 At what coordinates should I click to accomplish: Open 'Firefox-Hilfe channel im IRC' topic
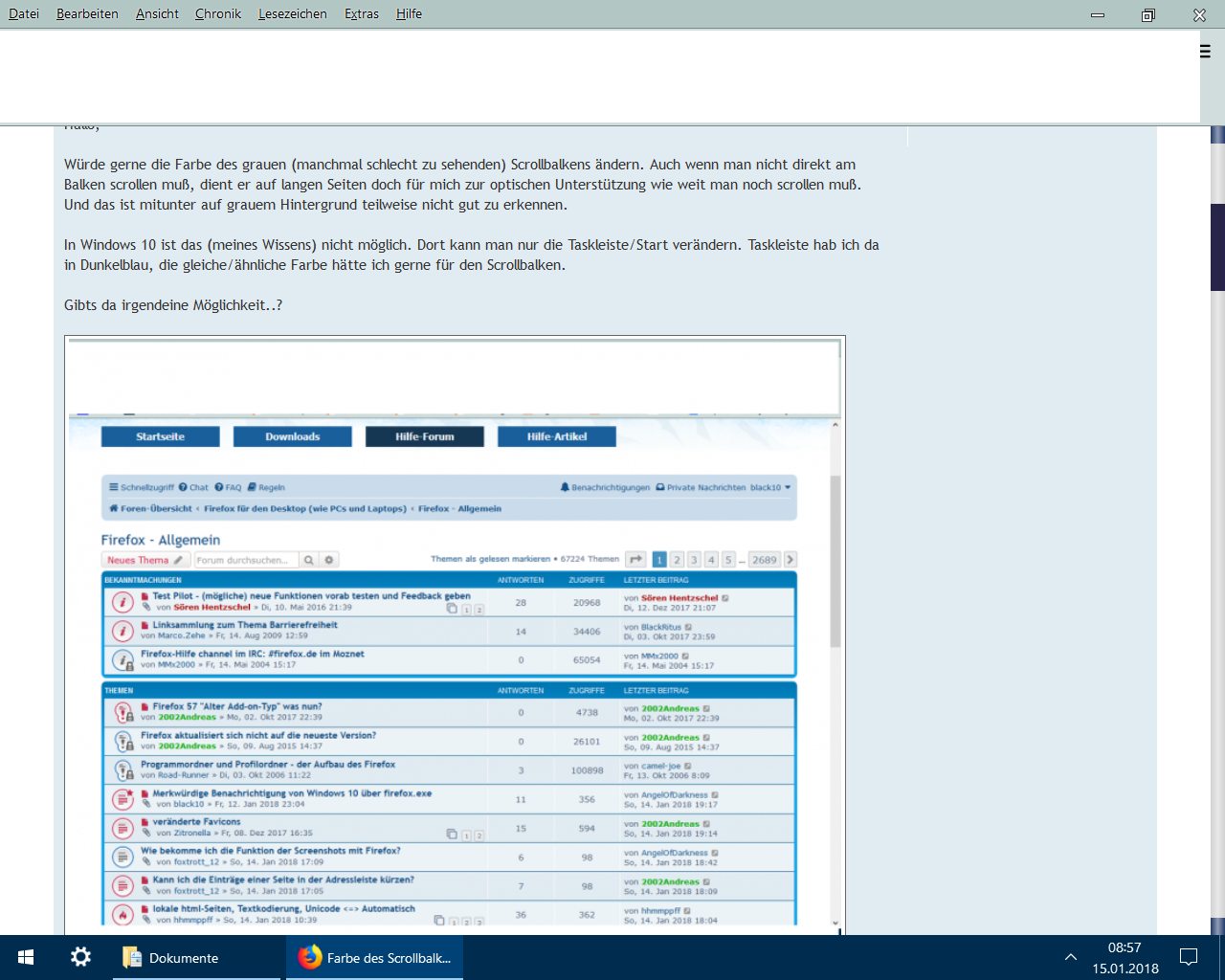coord(253,654)
